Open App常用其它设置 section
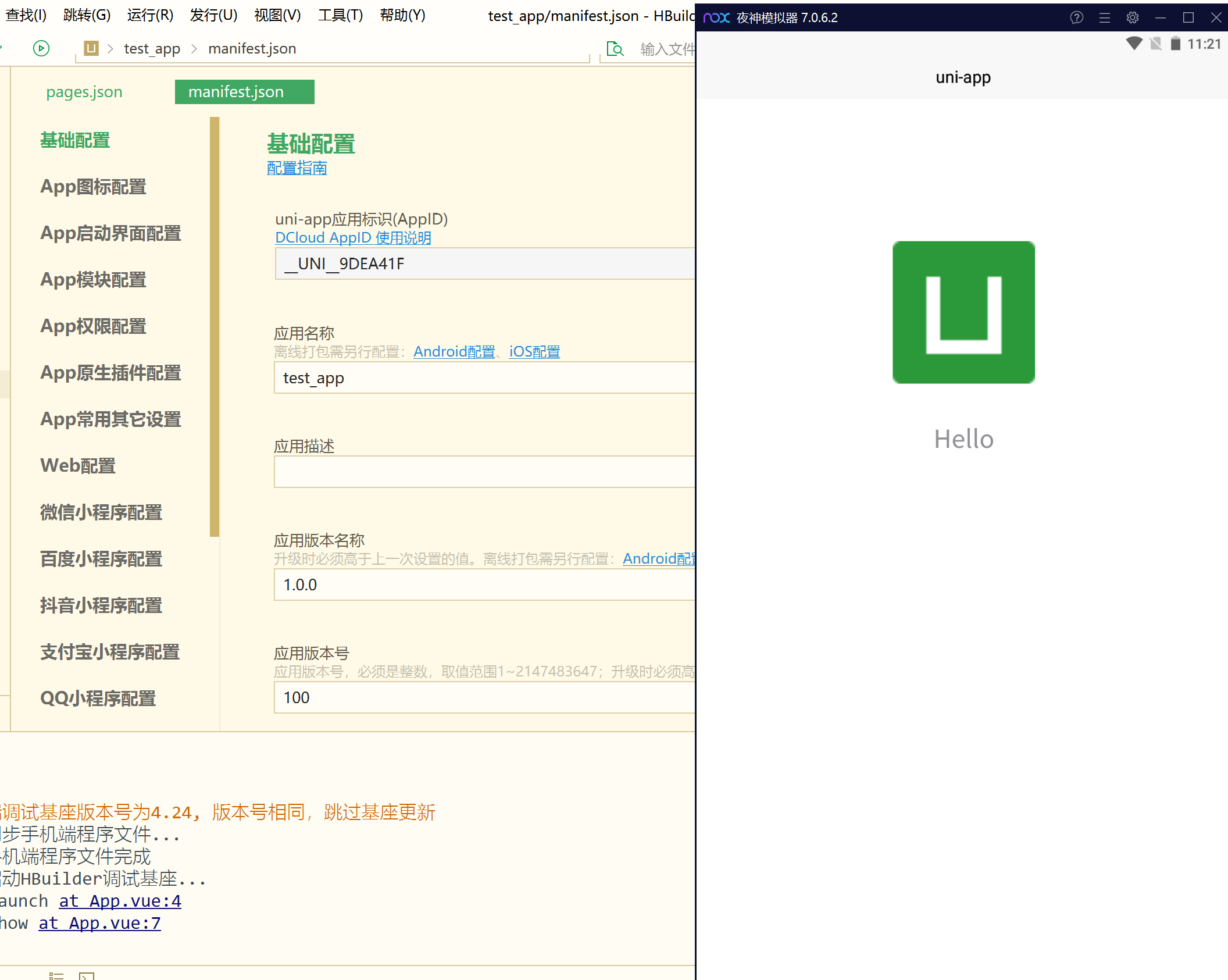This screenshot has width=1228, height=980. pyautogui.click(x=110, y=419)
